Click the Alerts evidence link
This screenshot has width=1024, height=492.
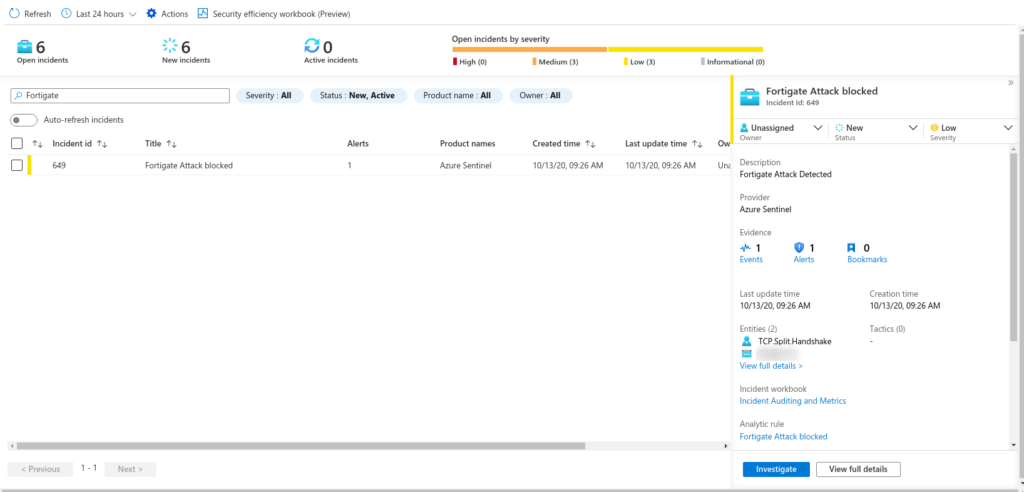[x=804, y=259]
